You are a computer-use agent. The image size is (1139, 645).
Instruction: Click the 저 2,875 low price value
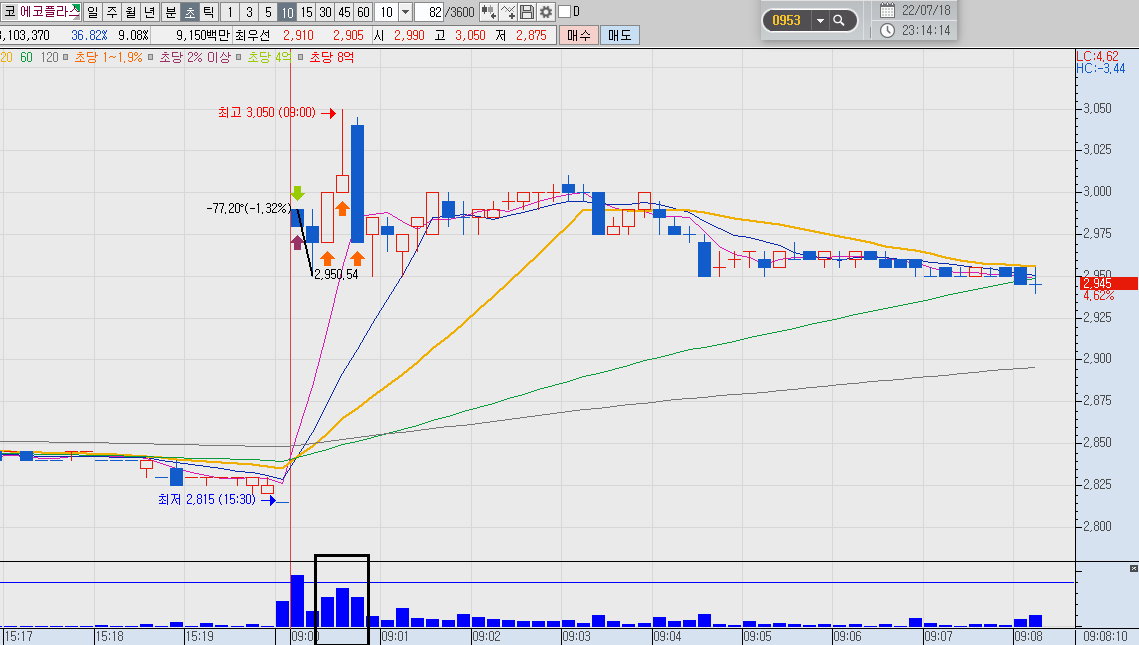[x=531, y=35]
